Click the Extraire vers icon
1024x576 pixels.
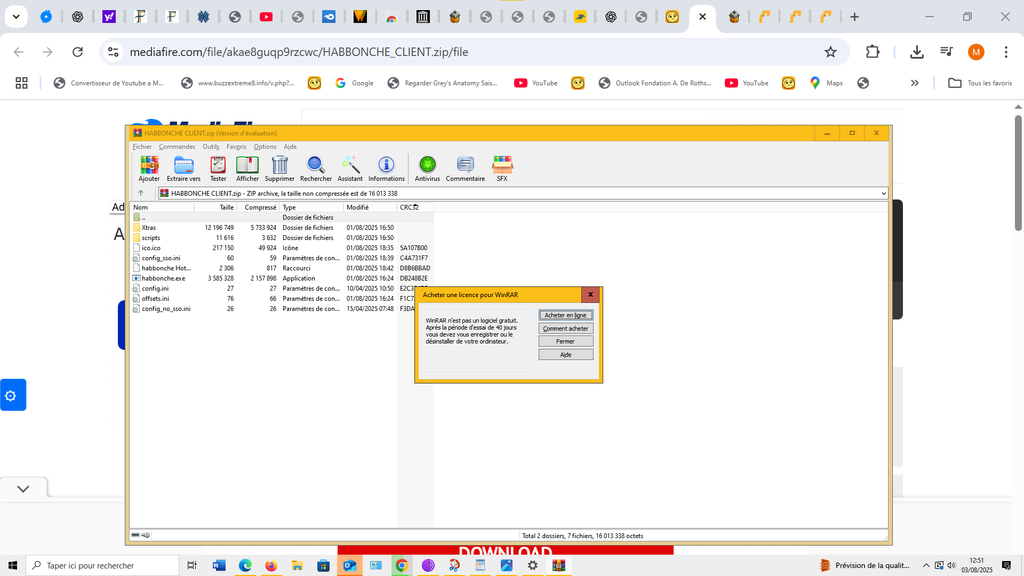(x=183, y=167)
